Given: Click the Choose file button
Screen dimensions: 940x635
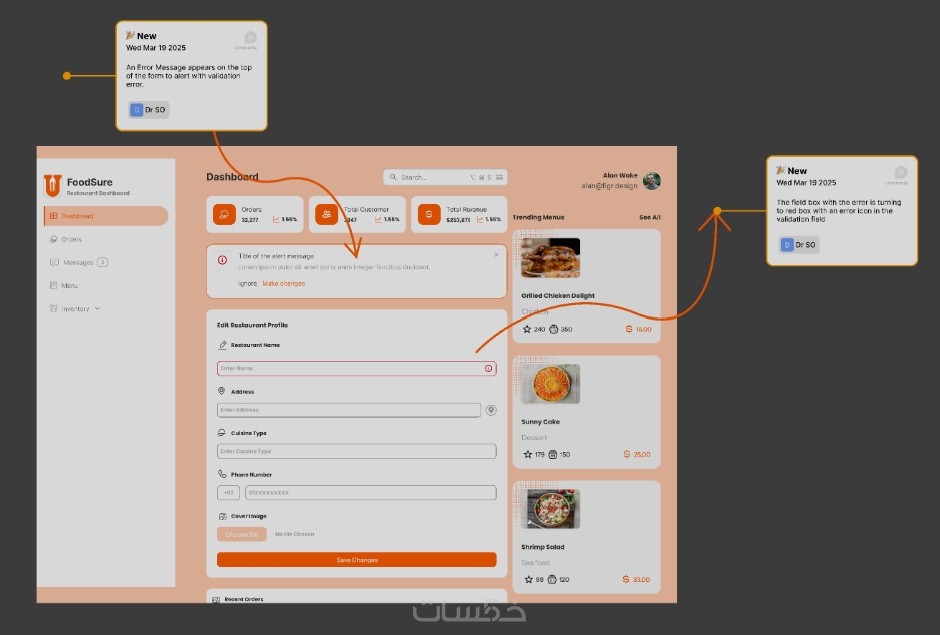Looking at the screenshot, I should tap(242, 534).
